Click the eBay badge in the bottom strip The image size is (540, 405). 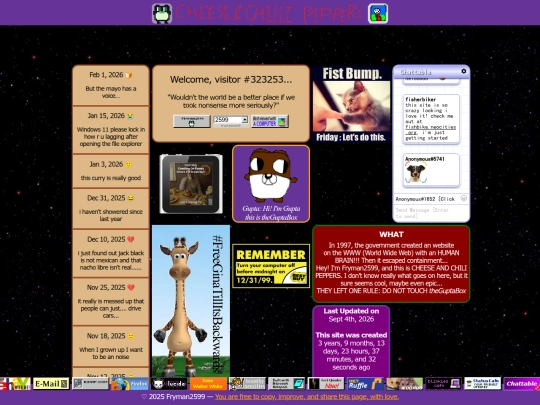tap(15, 384)
